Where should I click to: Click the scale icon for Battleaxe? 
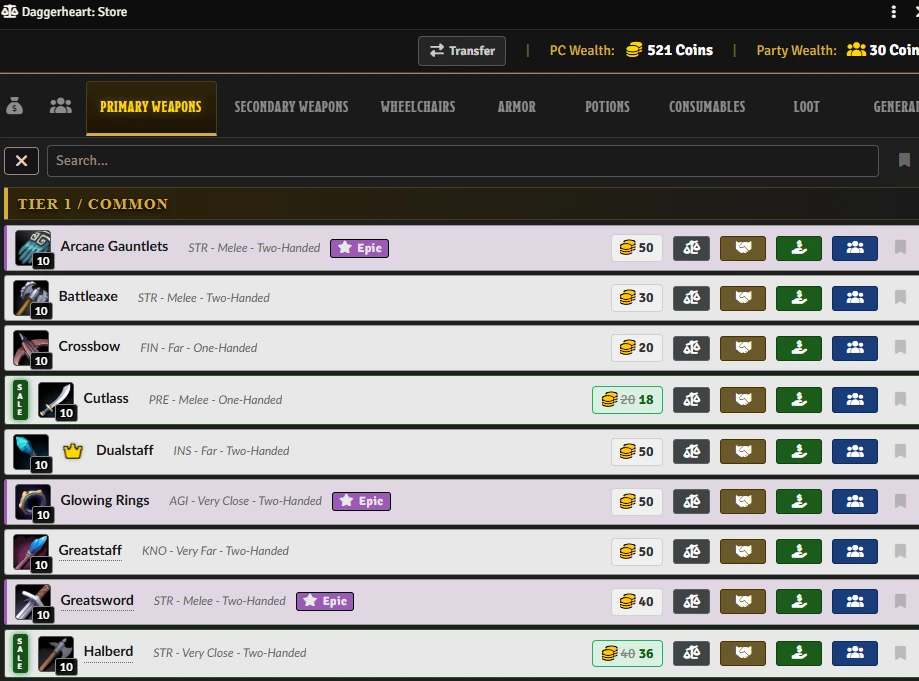pos(691,298)
